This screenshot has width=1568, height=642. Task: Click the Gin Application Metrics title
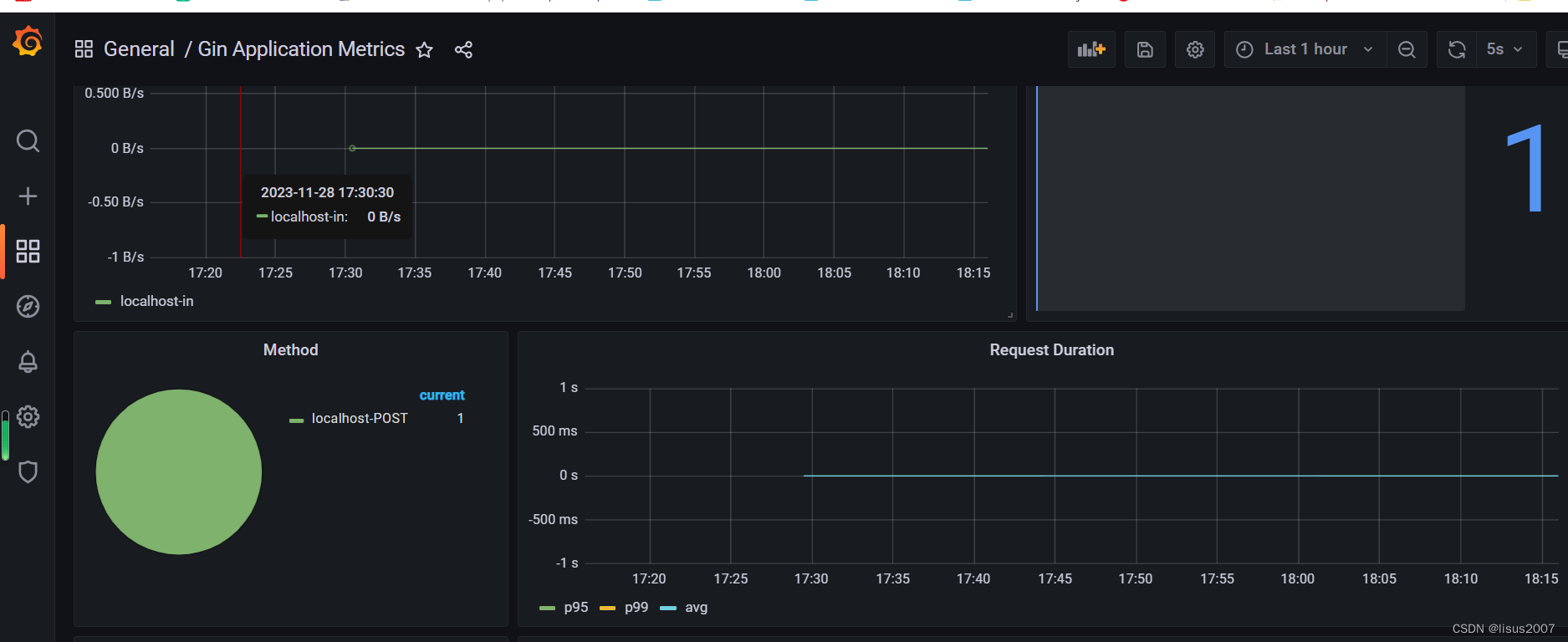[x=301, y=49]
